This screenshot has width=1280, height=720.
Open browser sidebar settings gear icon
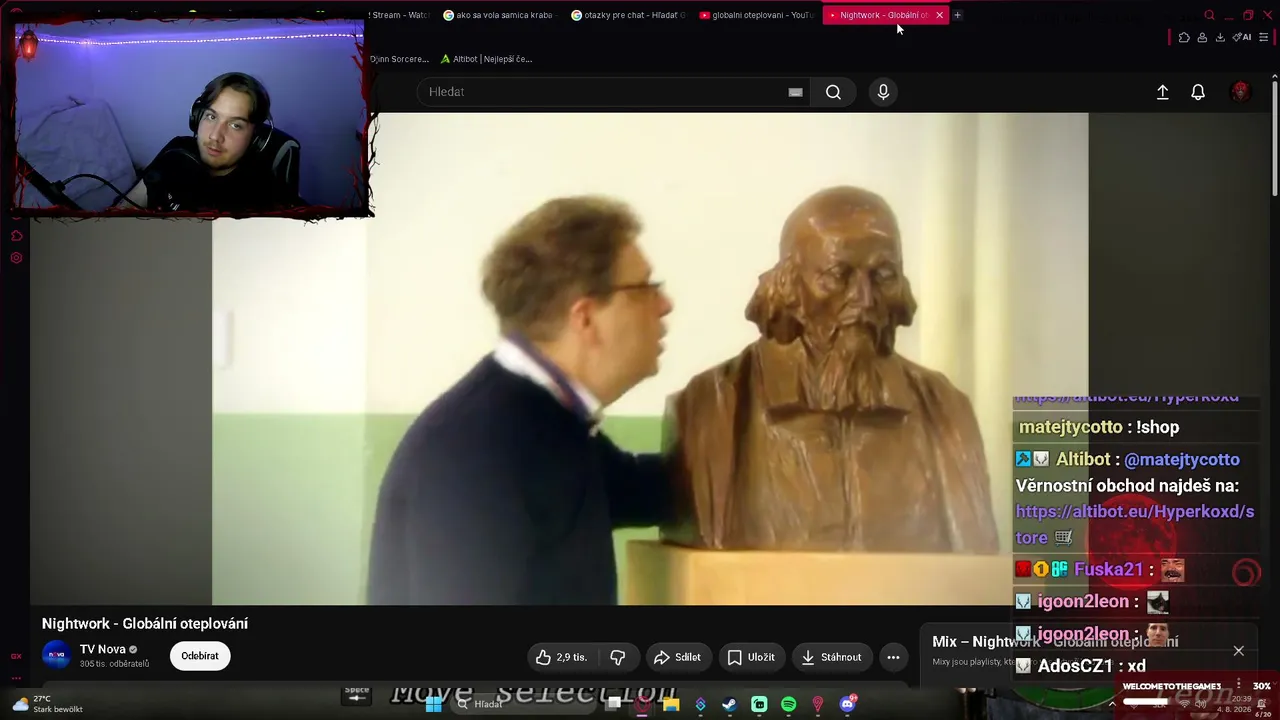coord(16,258)
